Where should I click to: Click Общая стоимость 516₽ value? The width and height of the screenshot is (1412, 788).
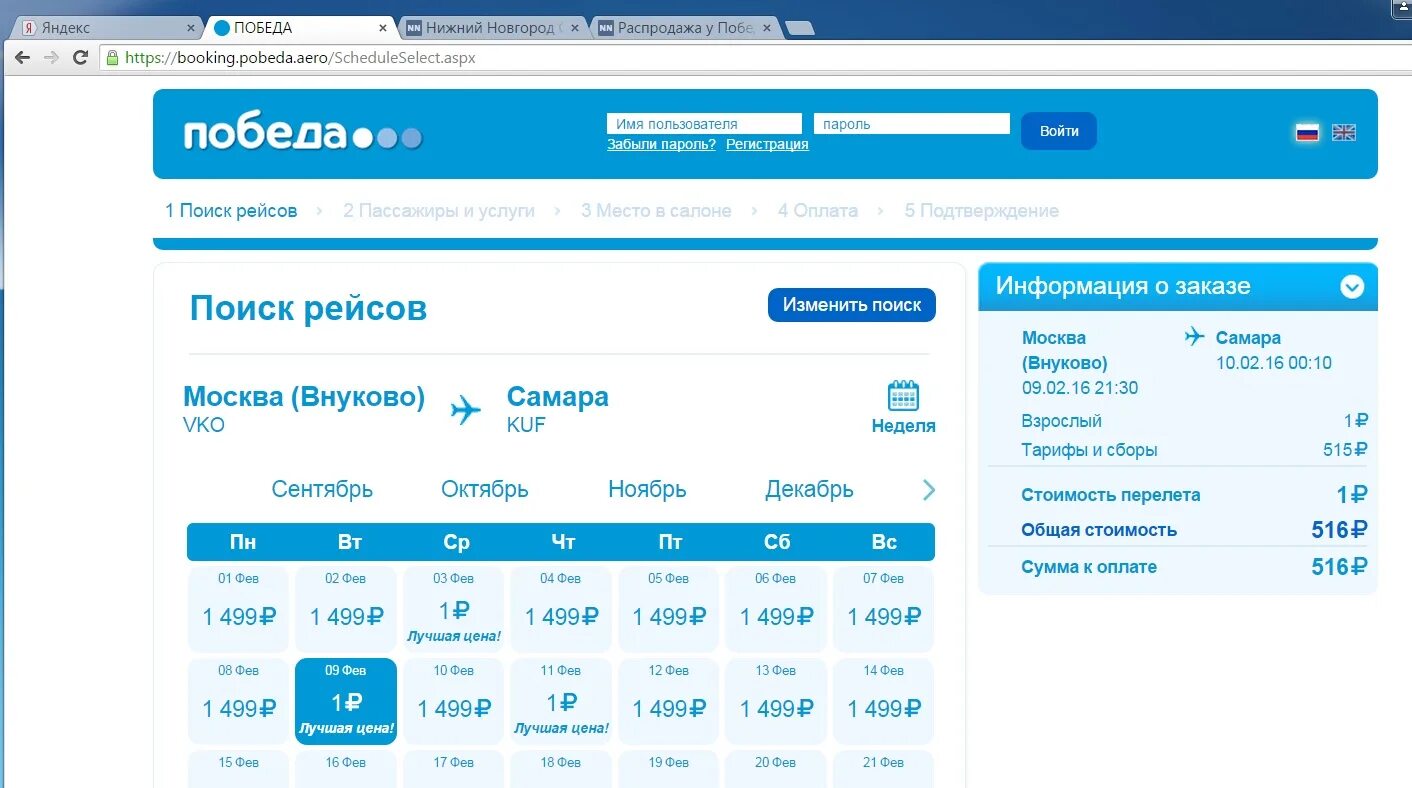(x=1339, y=530)
